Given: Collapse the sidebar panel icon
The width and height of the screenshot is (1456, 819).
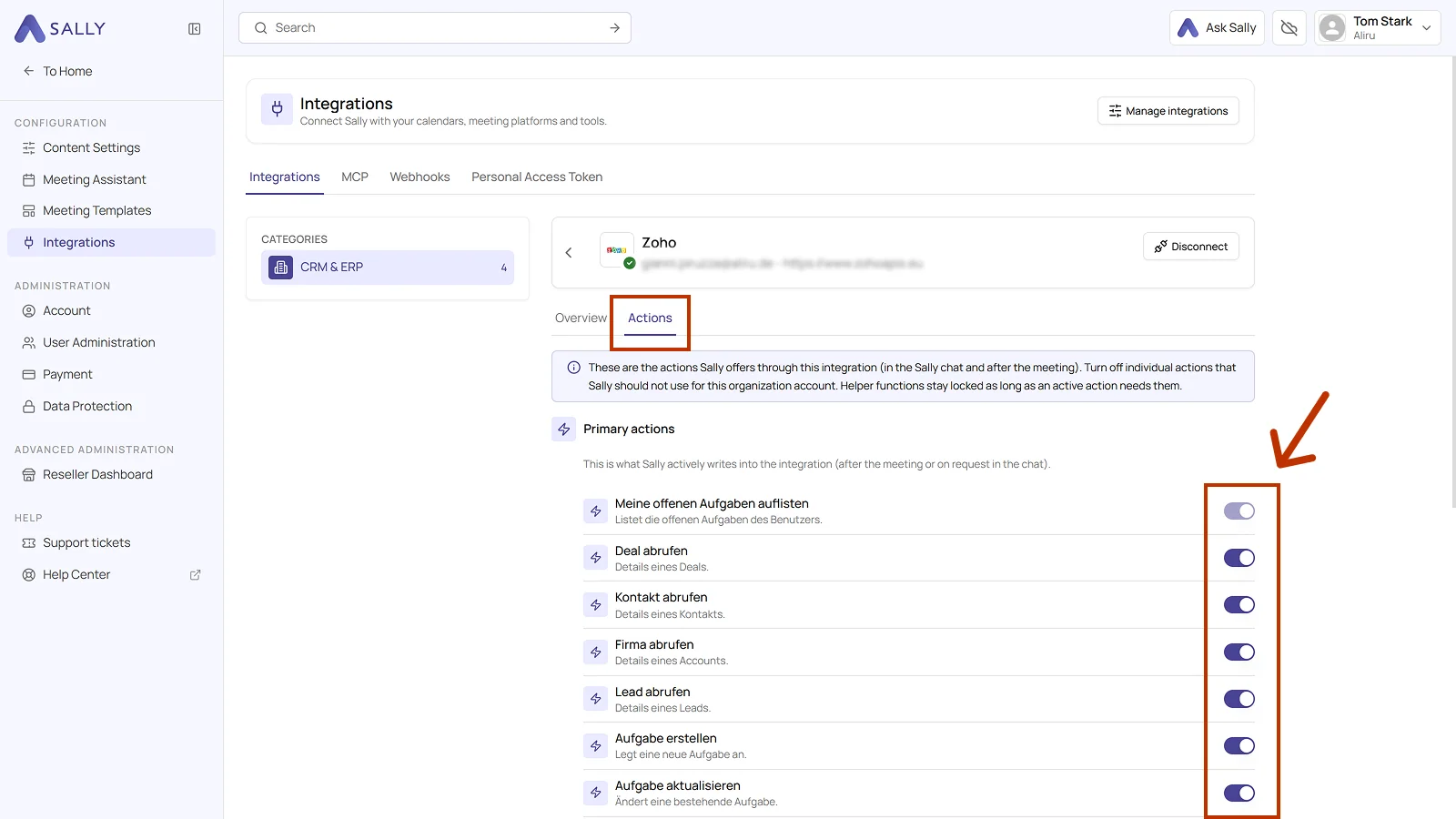Looking at the screenshot, I should 195,29.
